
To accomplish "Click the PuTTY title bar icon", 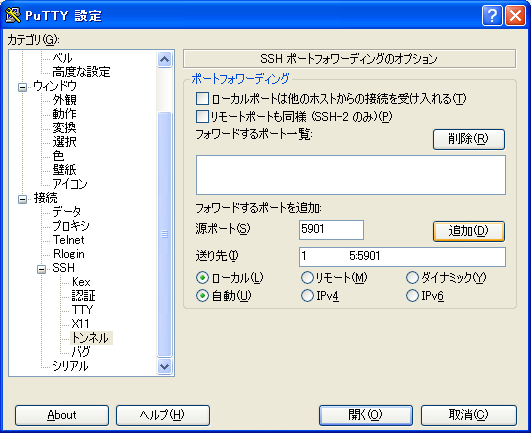I will click(13, 15).
